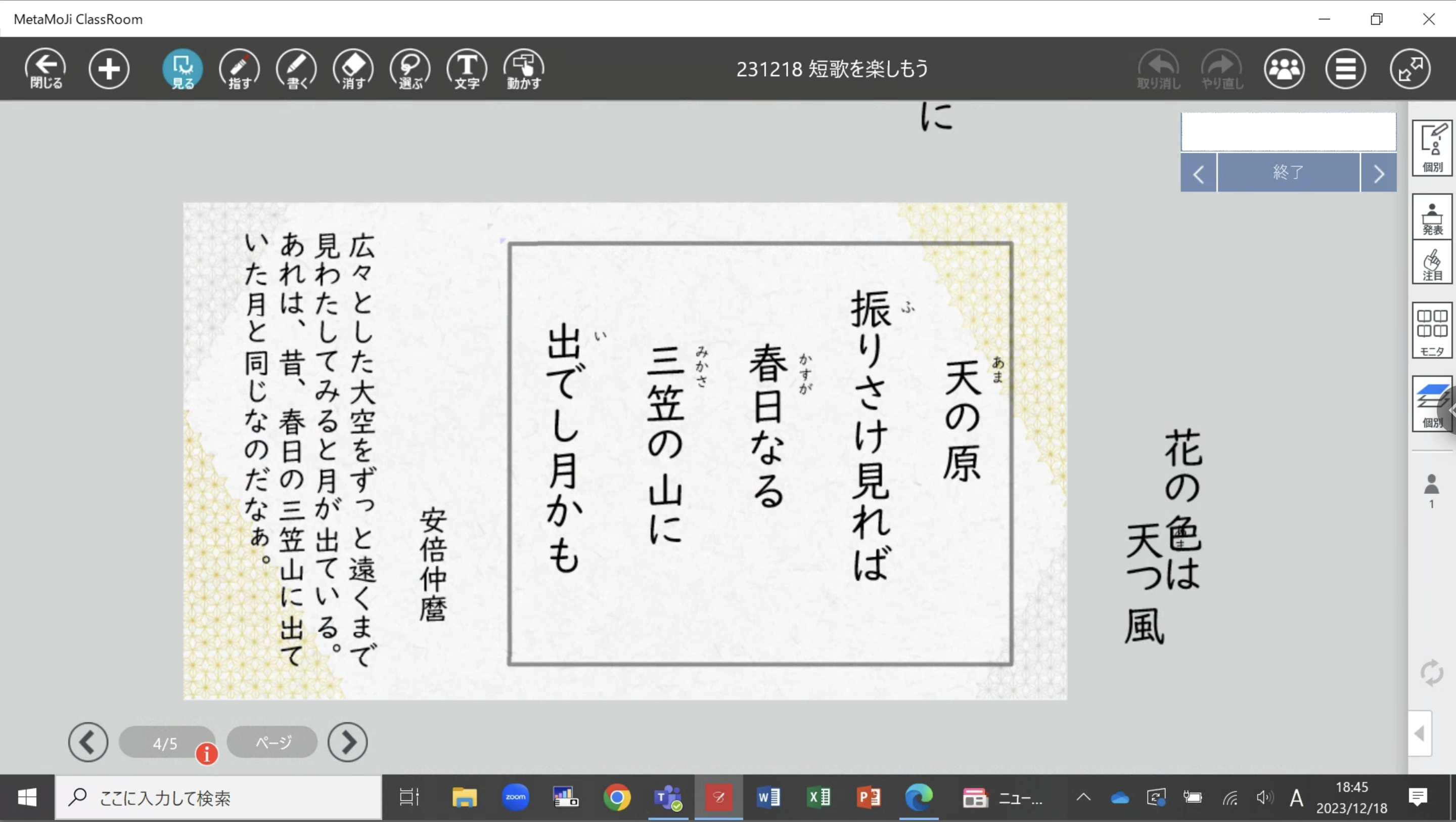The width and height of the screenshot is (1456, 822).
Task: Open the hamburger menu
Action: click(1345, 69)
